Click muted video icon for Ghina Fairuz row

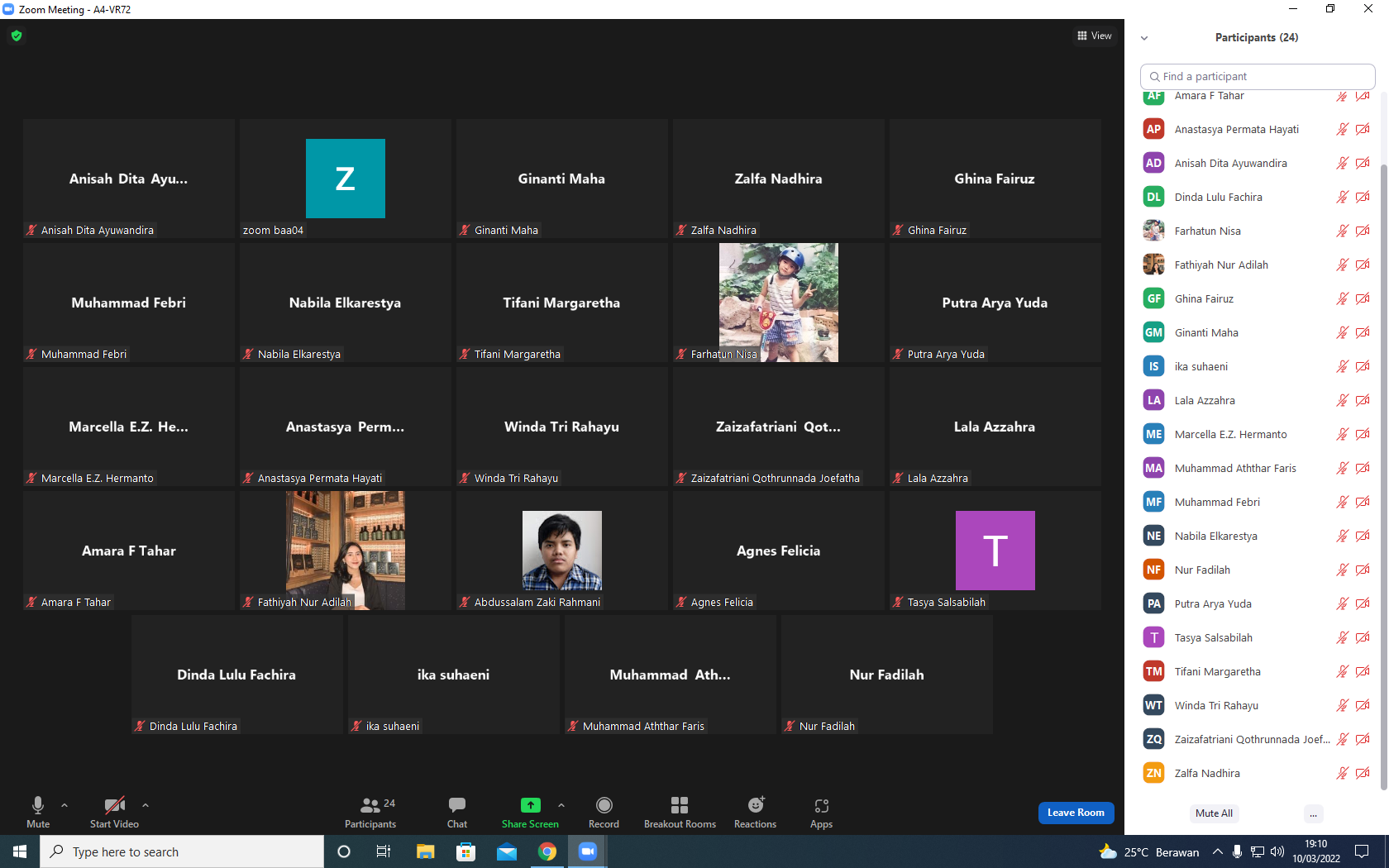tap(1363, 298)
